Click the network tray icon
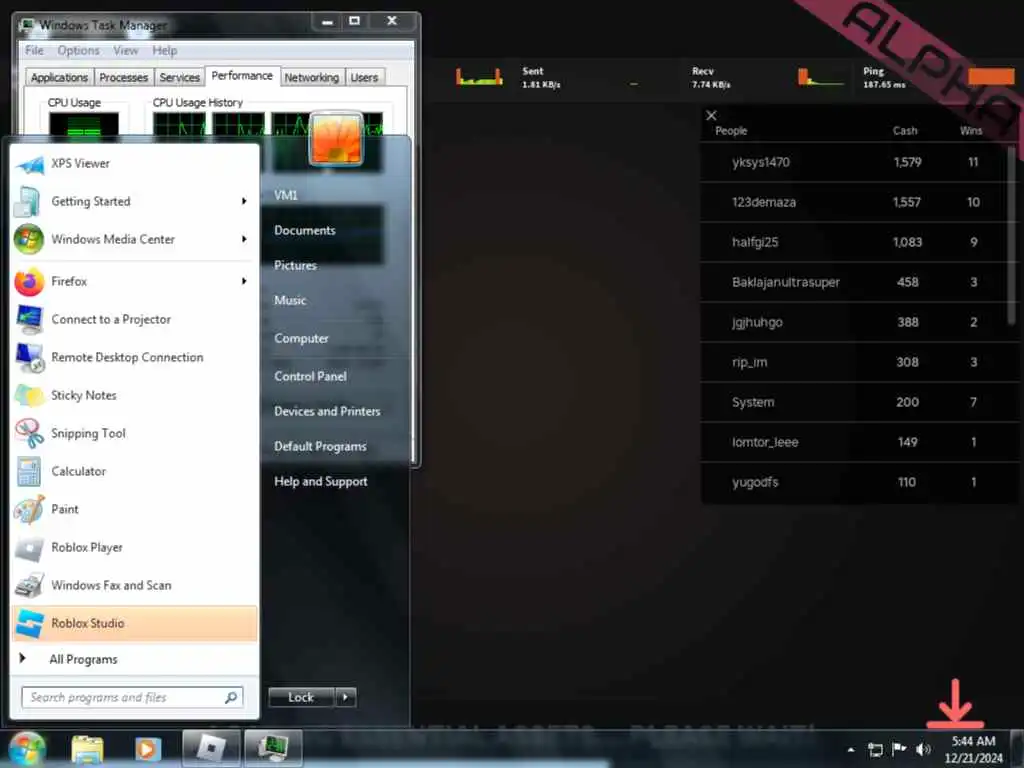This screenshot has height=768, width=1024. (875, 749)
